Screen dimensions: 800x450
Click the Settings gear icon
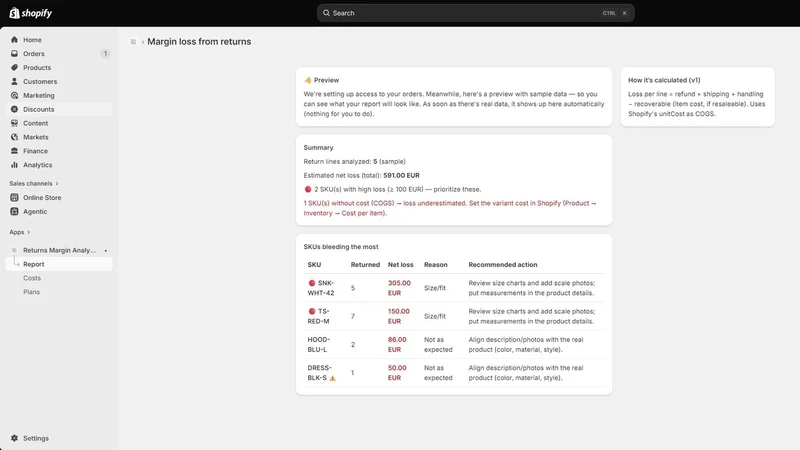(14, 438)
